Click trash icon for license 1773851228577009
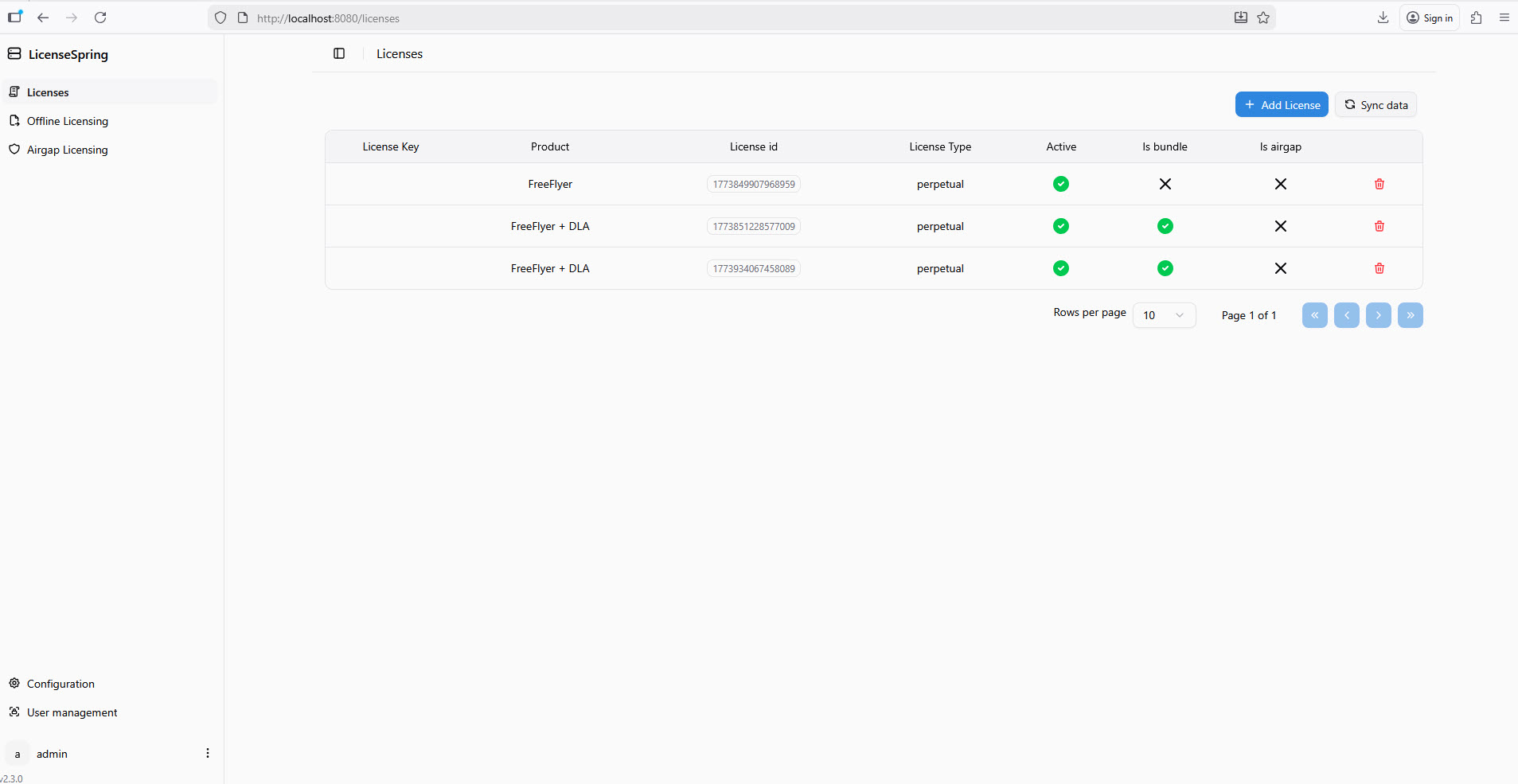The width and height of the screenshot is (1518, 784). click(x=1379, y=226)
